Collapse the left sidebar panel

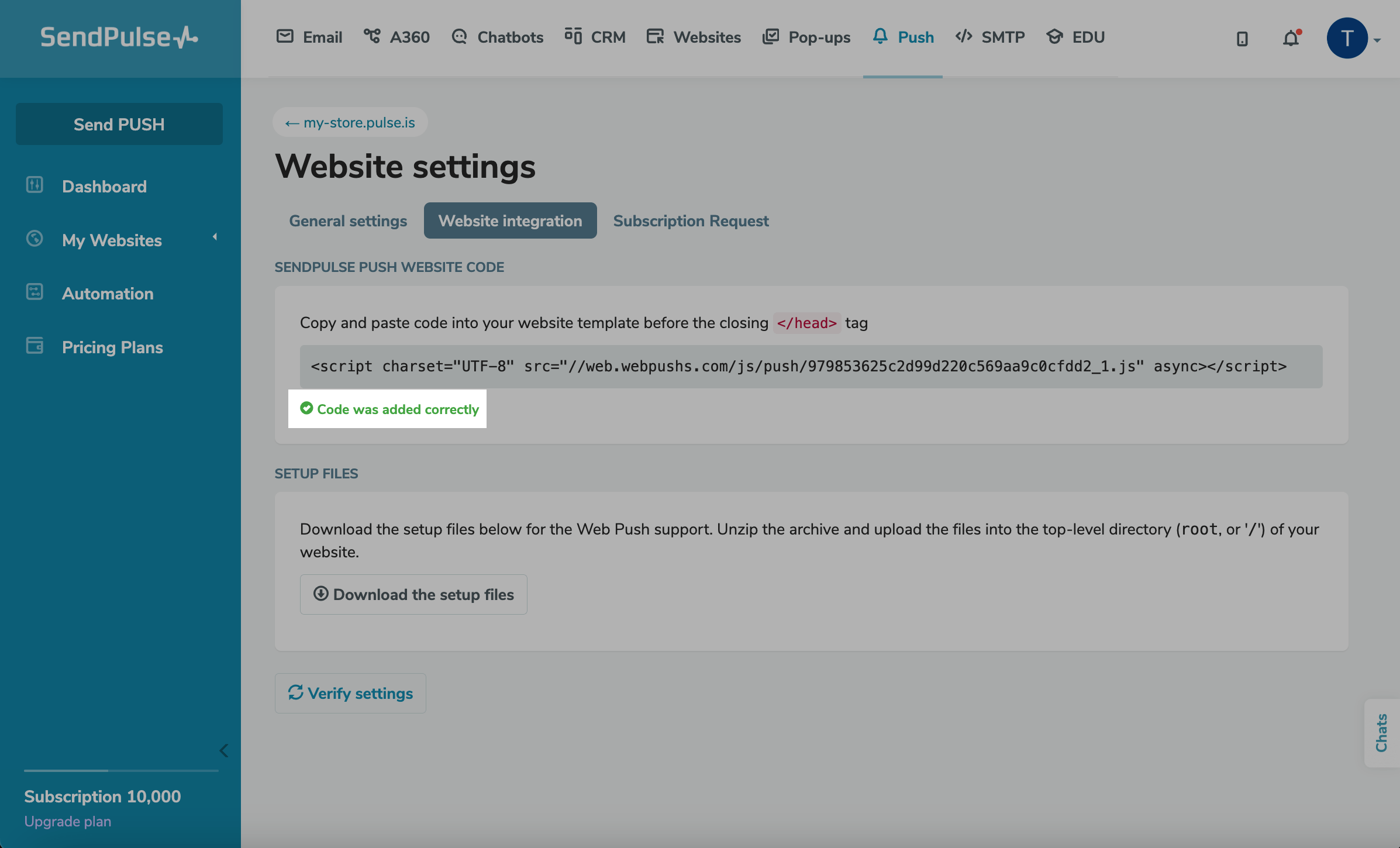click(x=225, y=750)
